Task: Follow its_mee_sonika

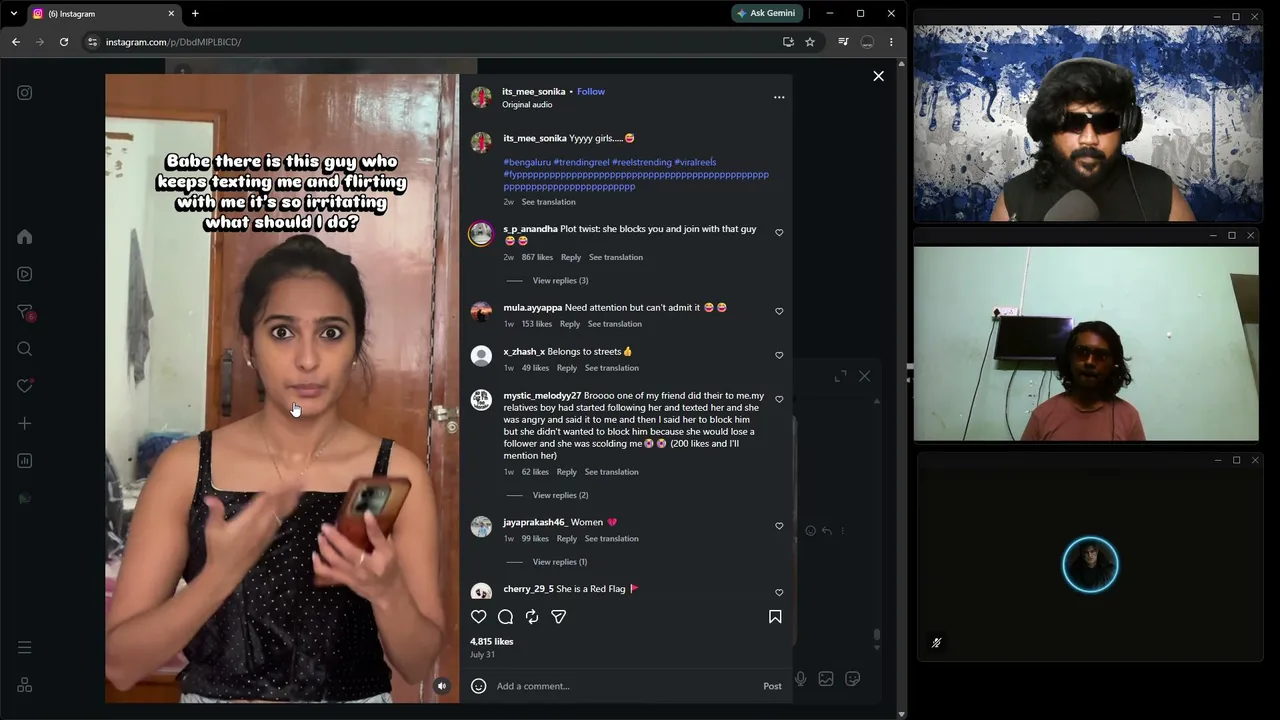Action: click(591, 92)
